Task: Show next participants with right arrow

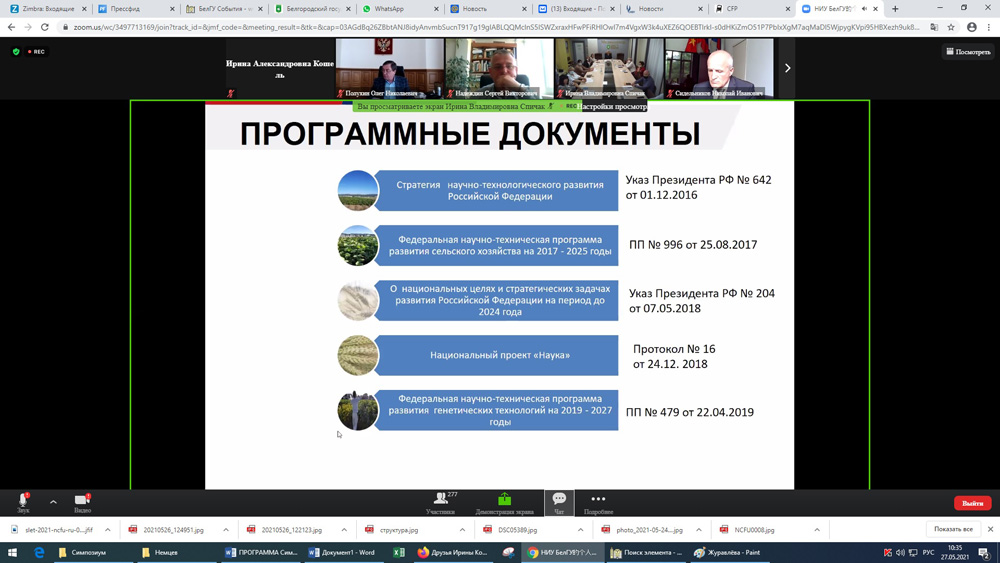Action: (x=787, y=68)
